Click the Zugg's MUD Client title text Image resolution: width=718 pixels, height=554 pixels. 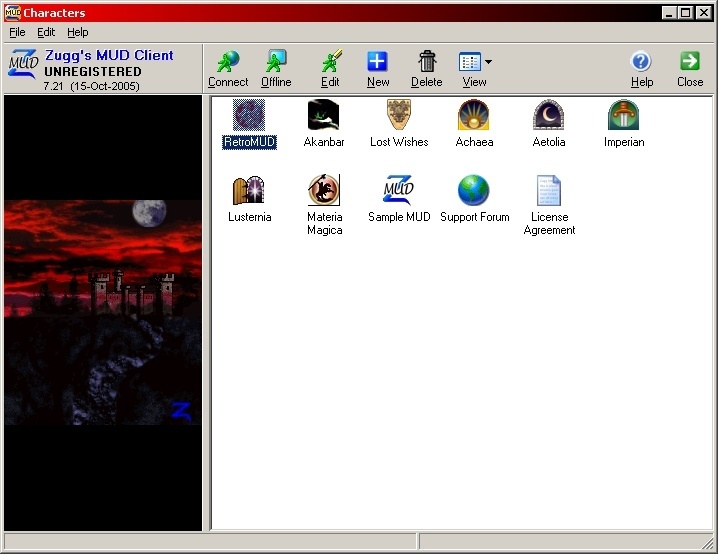(x=109, y=55)
